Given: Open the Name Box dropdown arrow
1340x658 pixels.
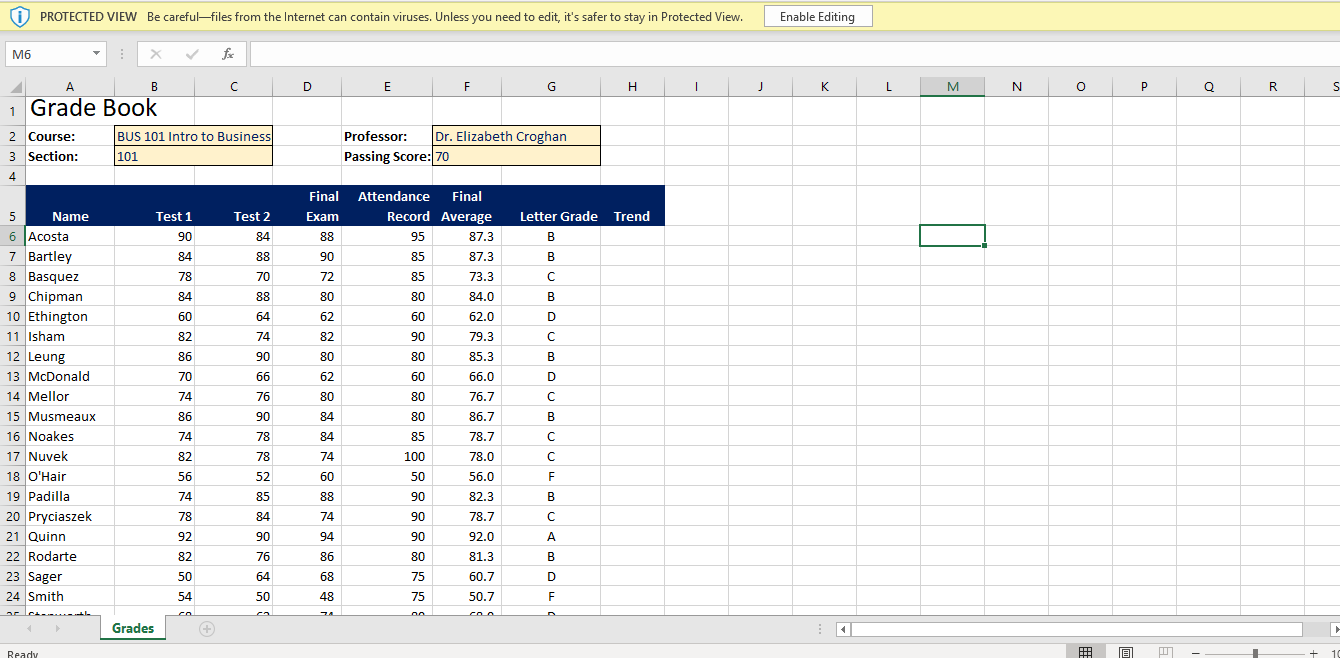Looking at the screenshot, I should (94, 53).
